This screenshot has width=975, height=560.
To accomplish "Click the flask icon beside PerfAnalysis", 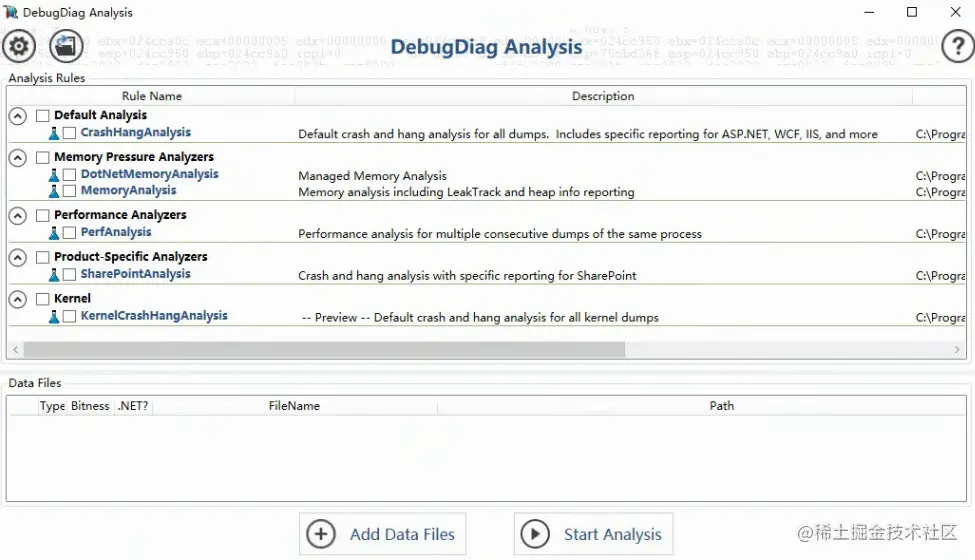I will (x=54, y=232).
